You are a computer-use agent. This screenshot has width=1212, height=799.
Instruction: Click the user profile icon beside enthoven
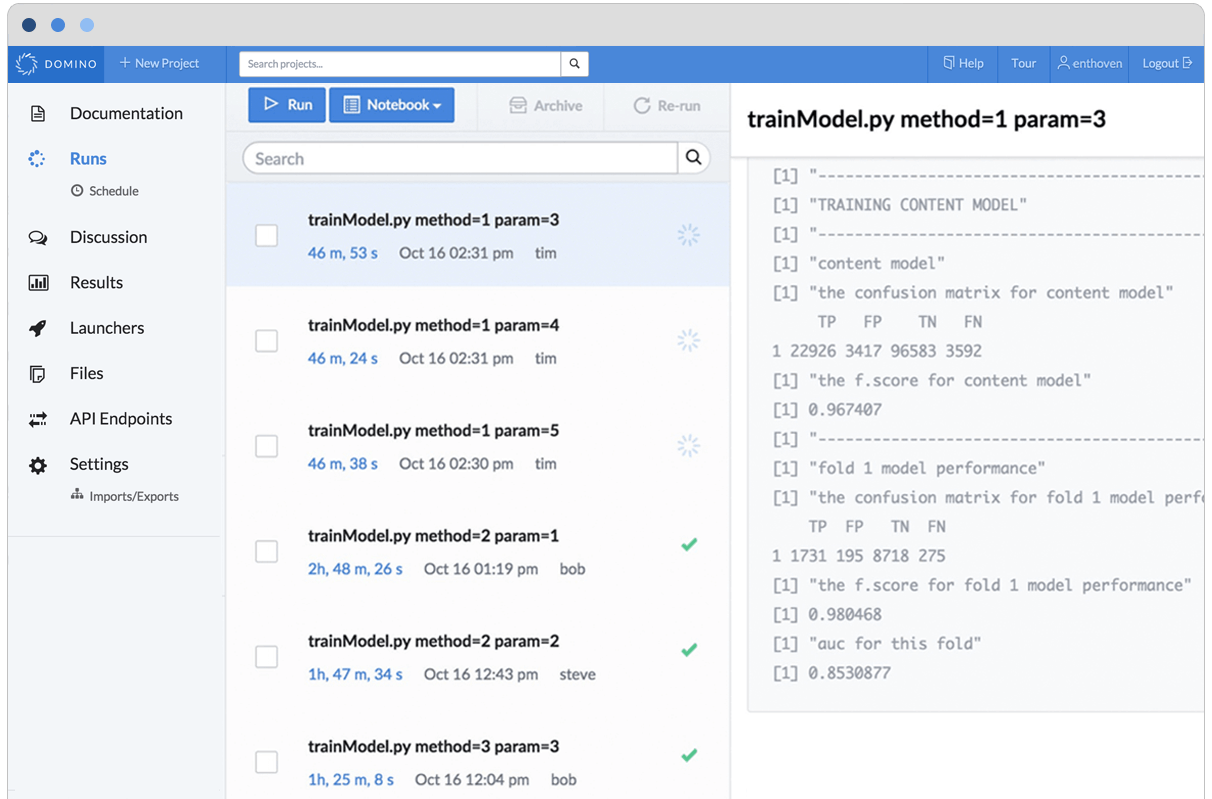[1064, 63]
